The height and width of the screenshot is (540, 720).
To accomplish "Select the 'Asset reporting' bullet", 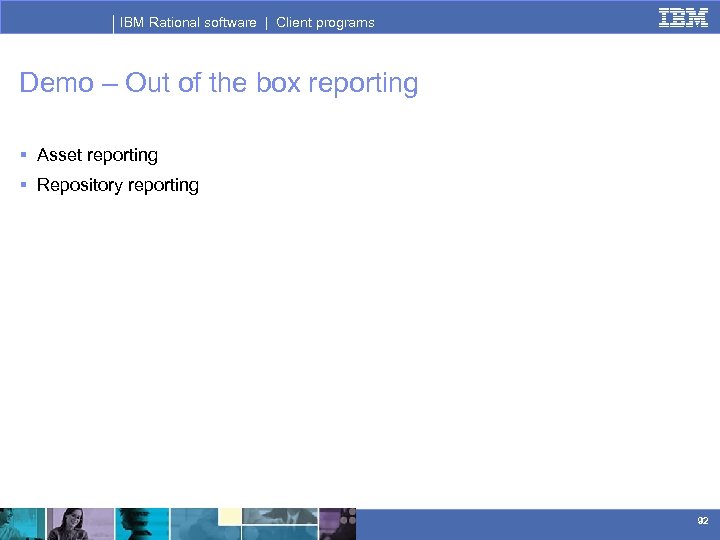I will pyautogui.click(x=97, y=155).
